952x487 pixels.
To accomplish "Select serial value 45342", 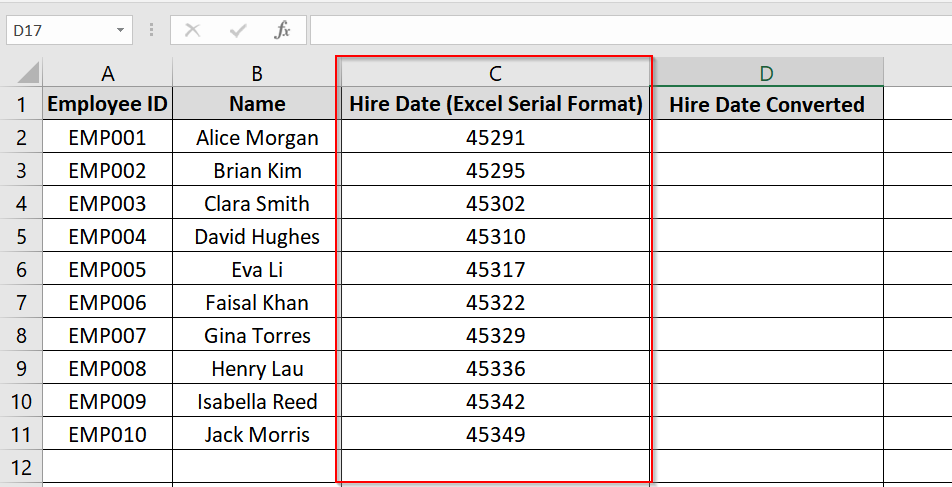I will pyautogui.click(x=495, y=400).
